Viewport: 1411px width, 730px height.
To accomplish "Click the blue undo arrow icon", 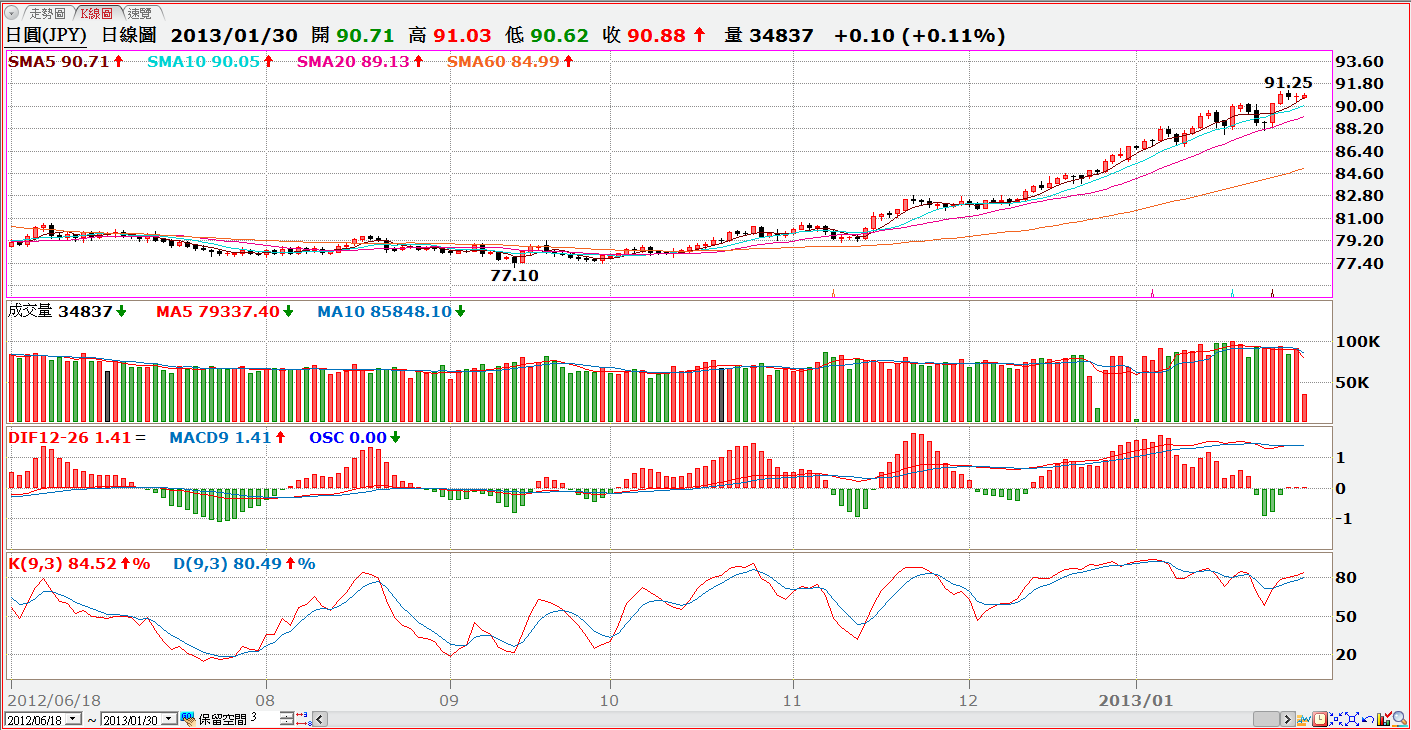I will tap(1368, 719).
